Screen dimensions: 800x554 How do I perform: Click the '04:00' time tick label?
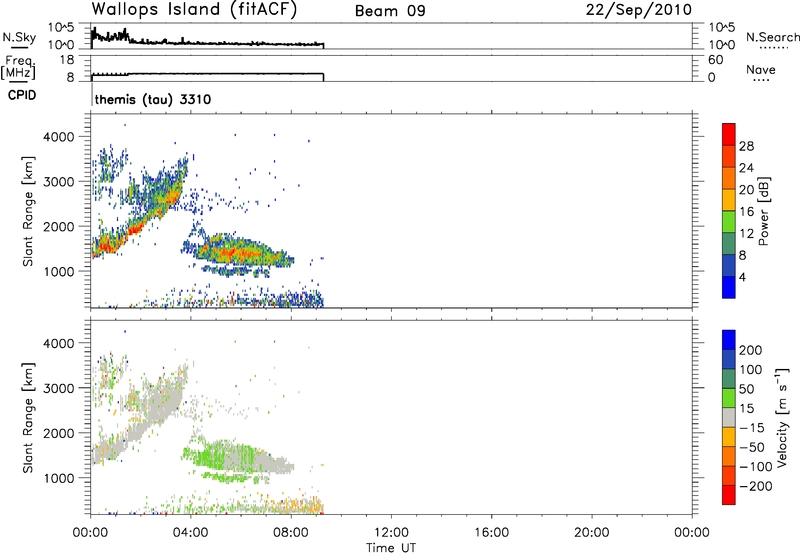tap(190, 533)
